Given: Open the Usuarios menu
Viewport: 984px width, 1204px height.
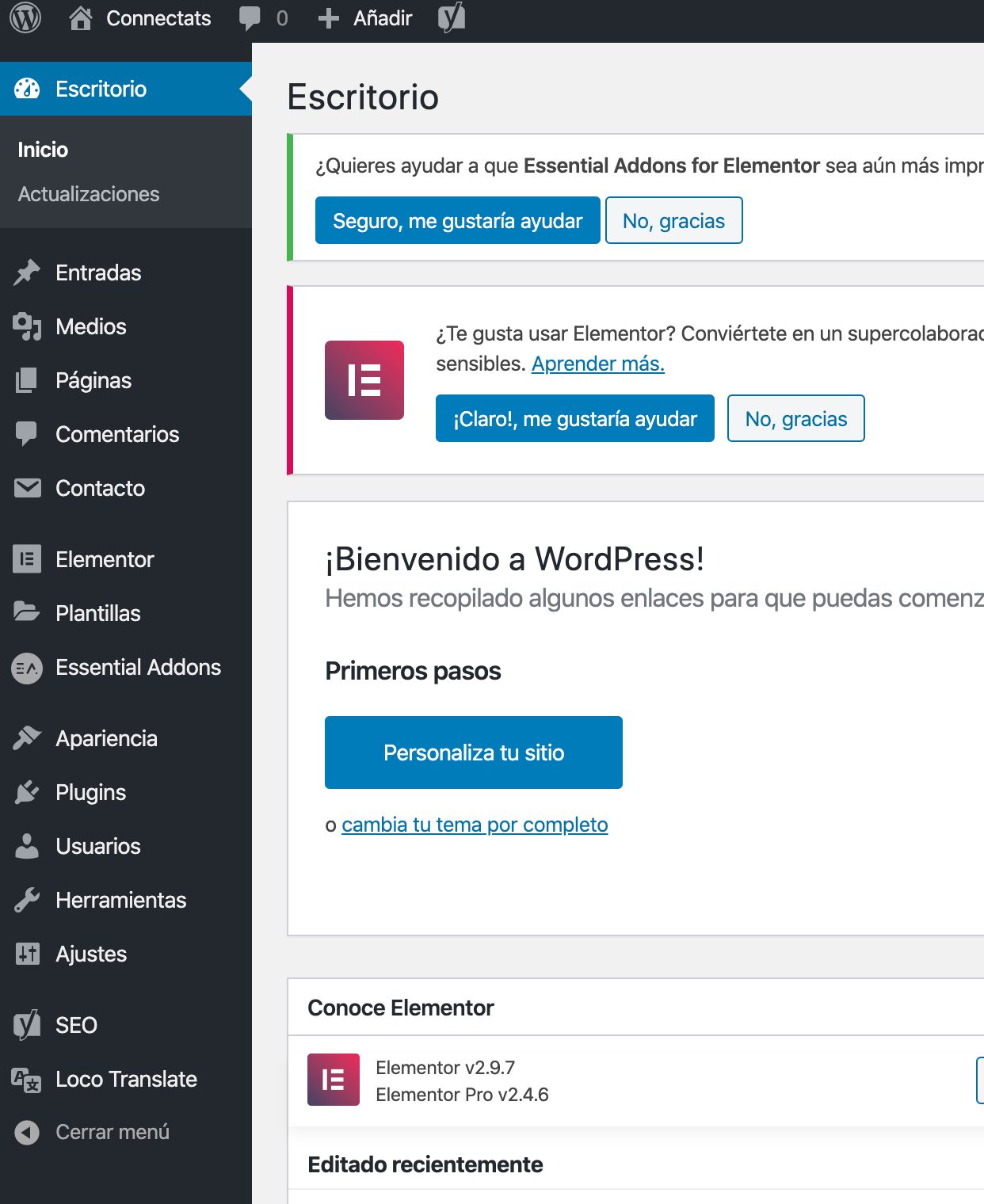Looking at the screenshot, I should pyautogui.click(x=98, y=846).
